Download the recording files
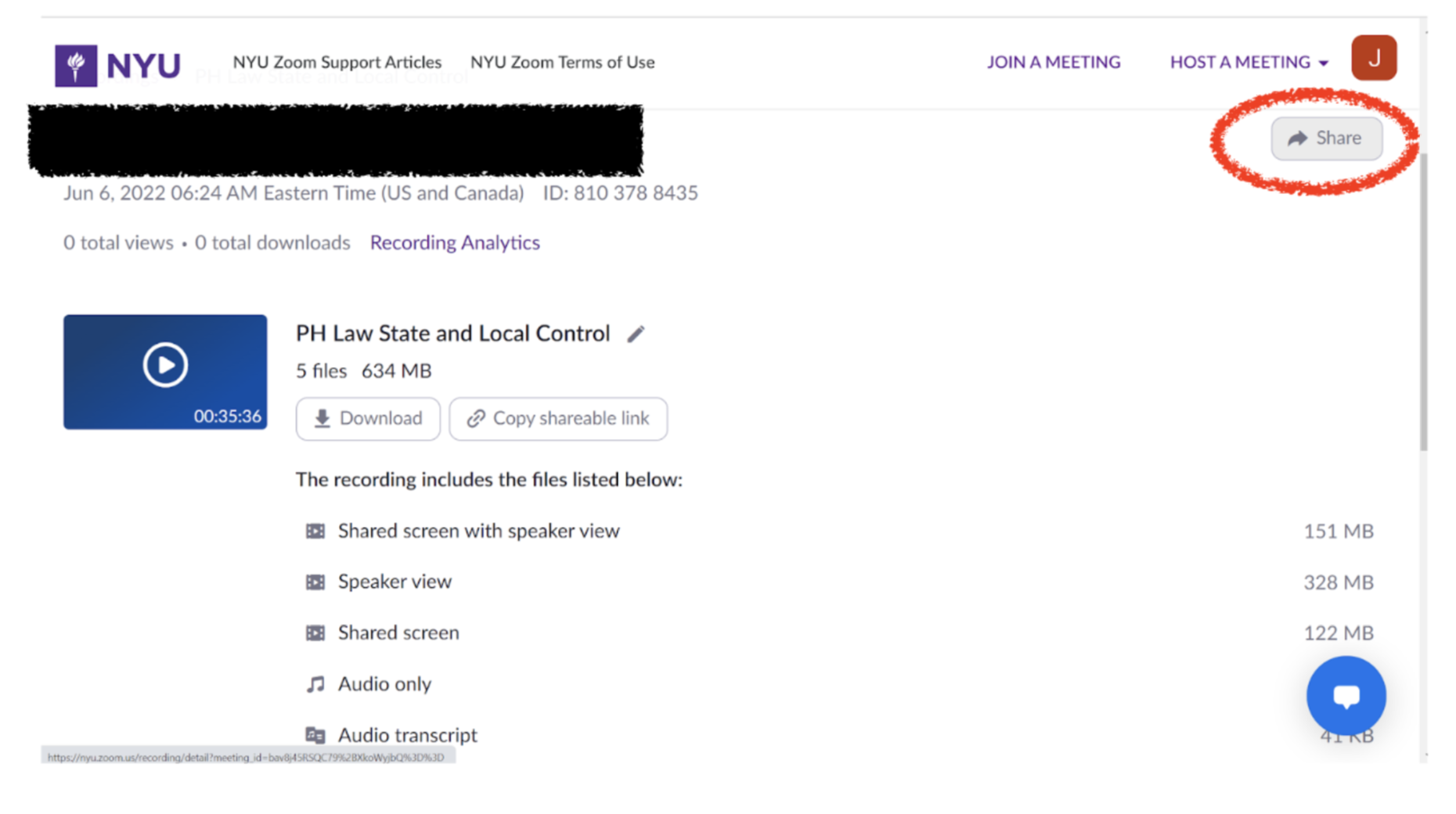 pos(368,419)
